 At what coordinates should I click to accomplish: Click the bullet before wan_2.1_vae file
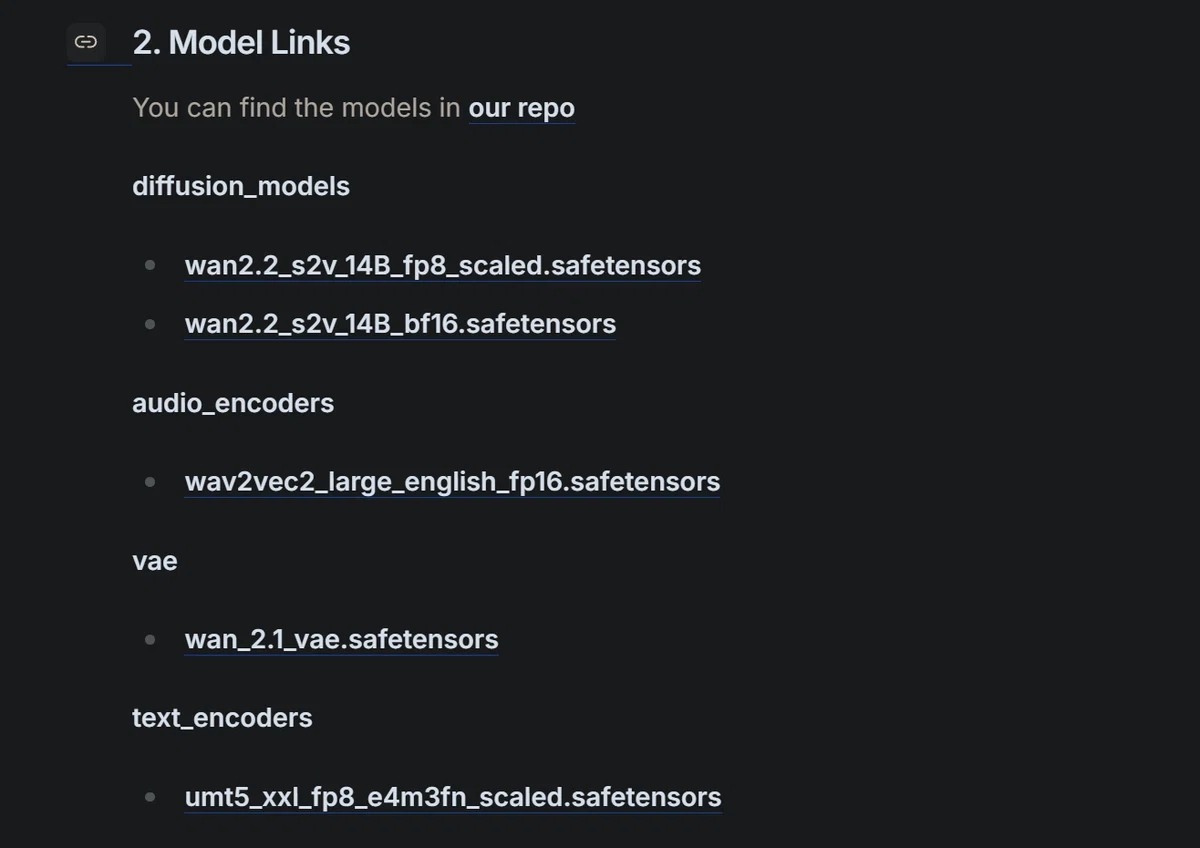[x=150, y=639]
